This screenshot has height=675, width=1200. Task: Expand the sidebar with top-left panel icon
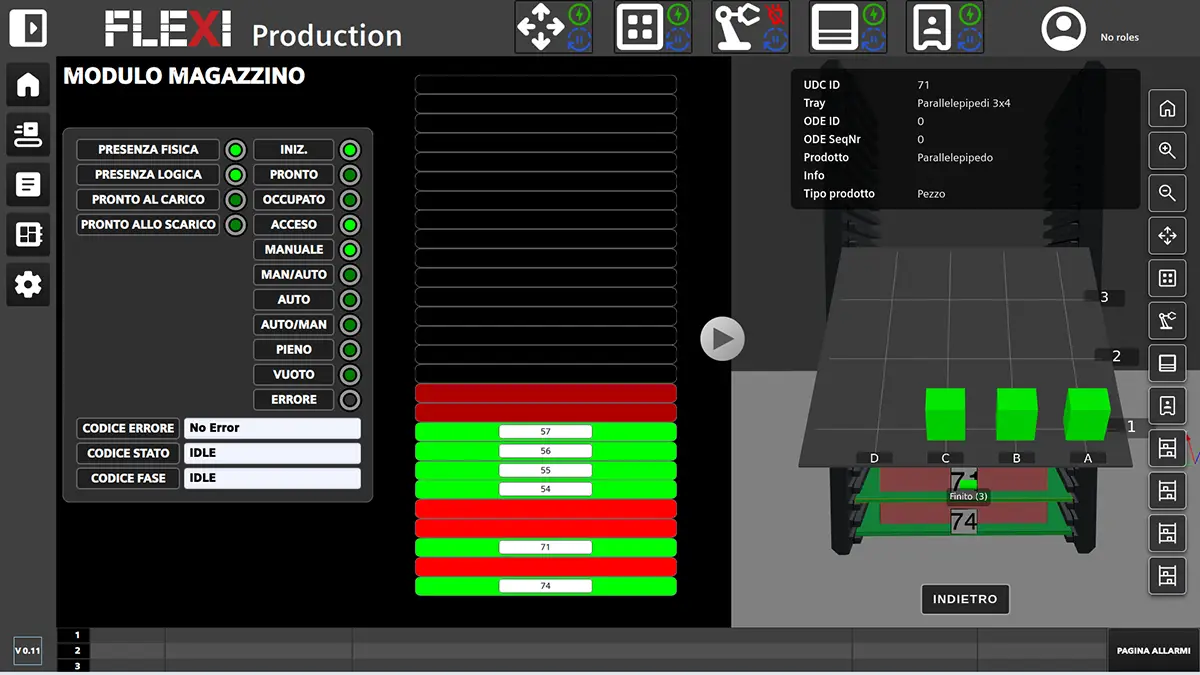pos(28,28)
